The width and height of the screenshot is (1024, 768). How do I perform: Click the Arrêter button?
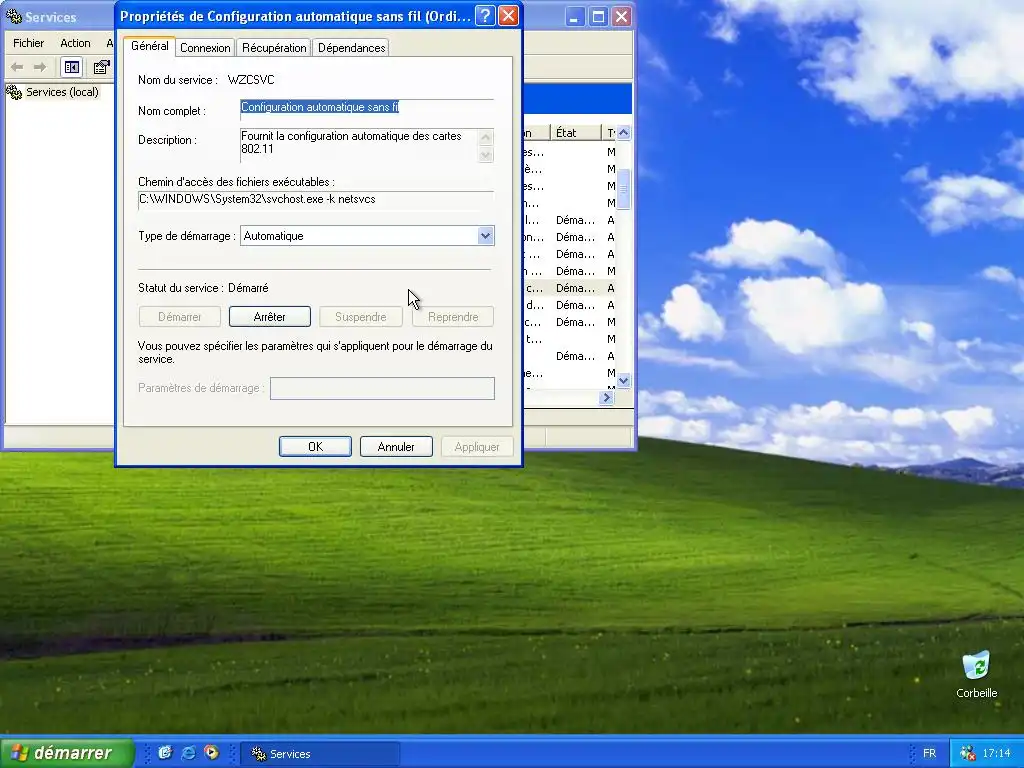[x=270, y=317]
